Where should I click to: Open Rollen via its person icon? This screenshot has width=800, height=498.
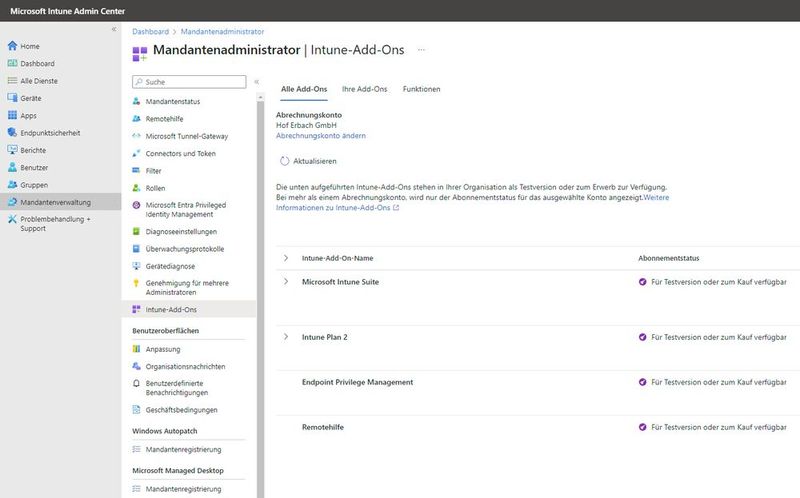coord(136,188)
